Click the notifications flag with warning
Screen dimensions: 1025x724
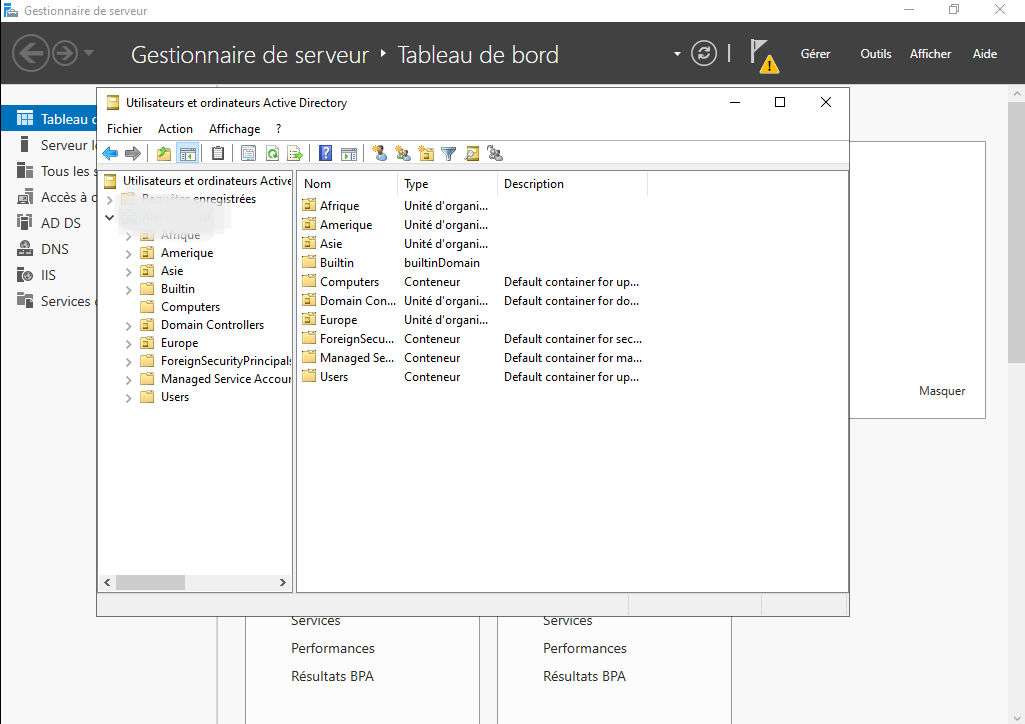click(x=763, y=56)
